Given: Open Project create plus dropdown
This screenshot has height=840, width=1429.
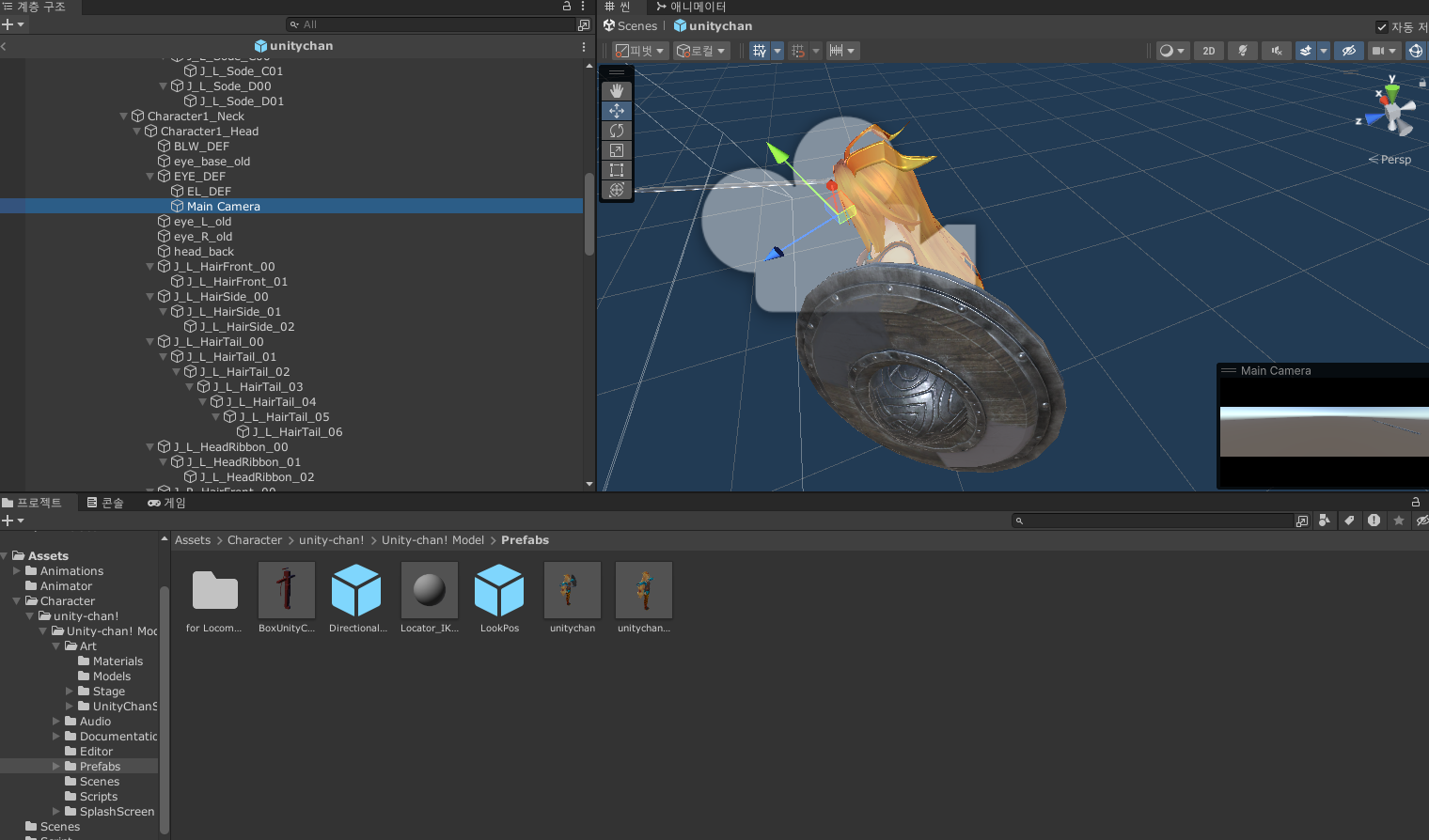Looking at the screenshot, I should [12, 521].
